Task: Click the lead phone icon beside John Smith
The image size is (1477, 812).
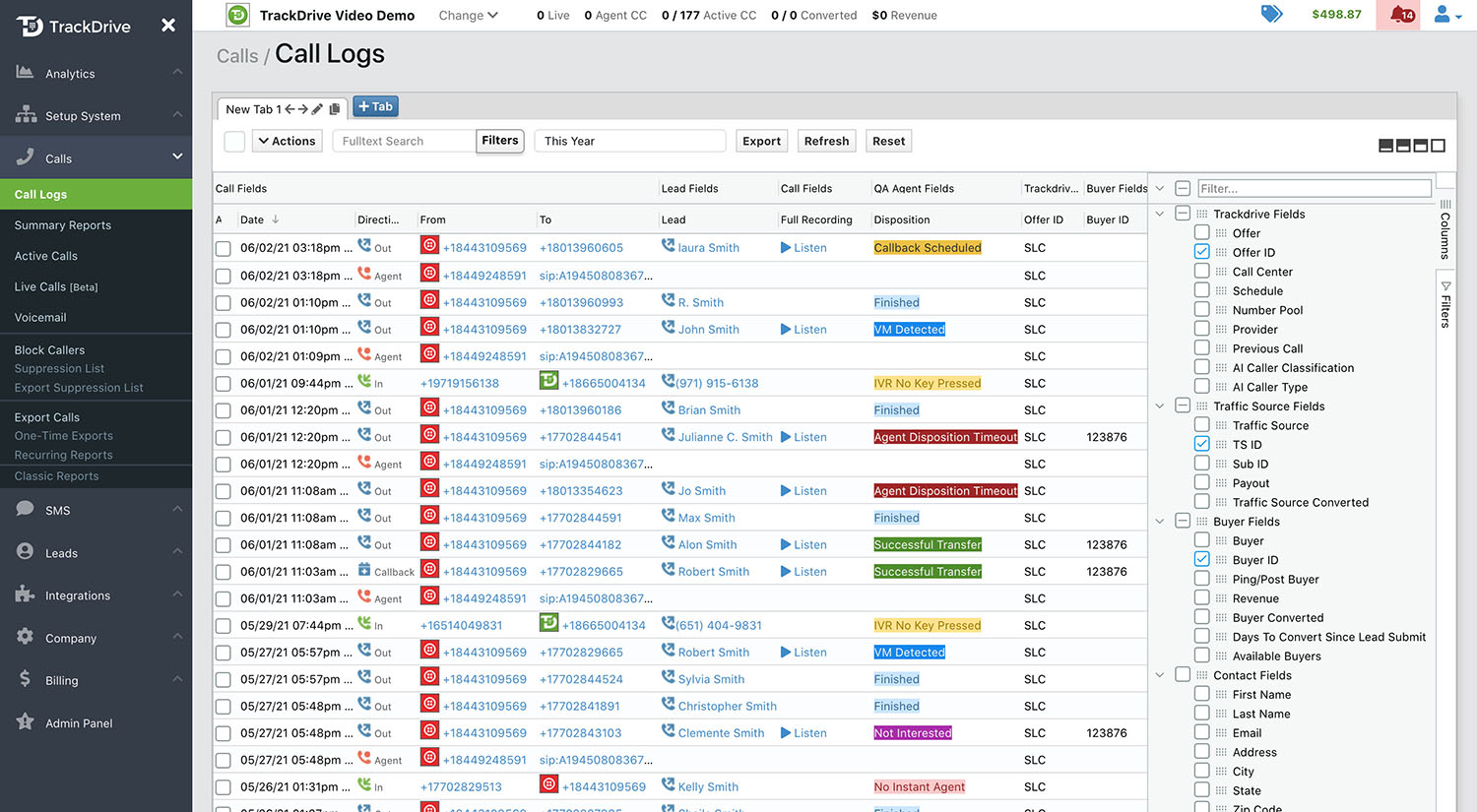Action: [669, 329]
